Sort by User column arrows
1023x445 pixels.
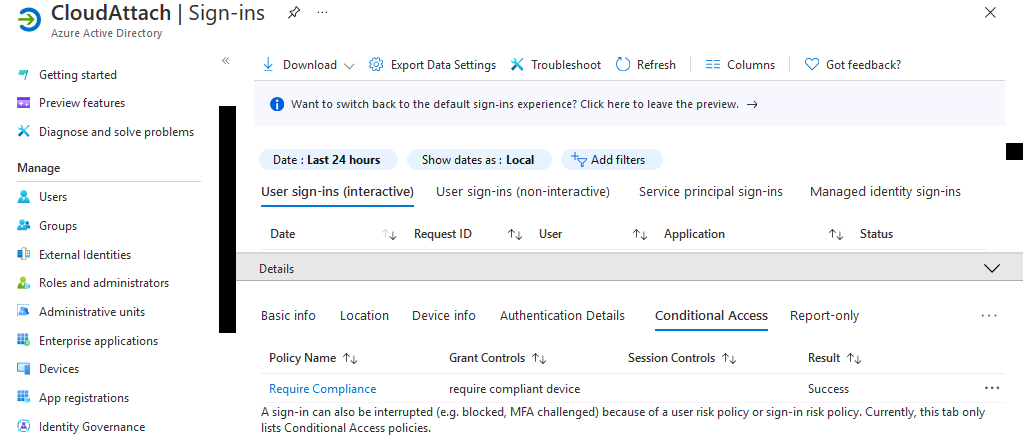640,234
